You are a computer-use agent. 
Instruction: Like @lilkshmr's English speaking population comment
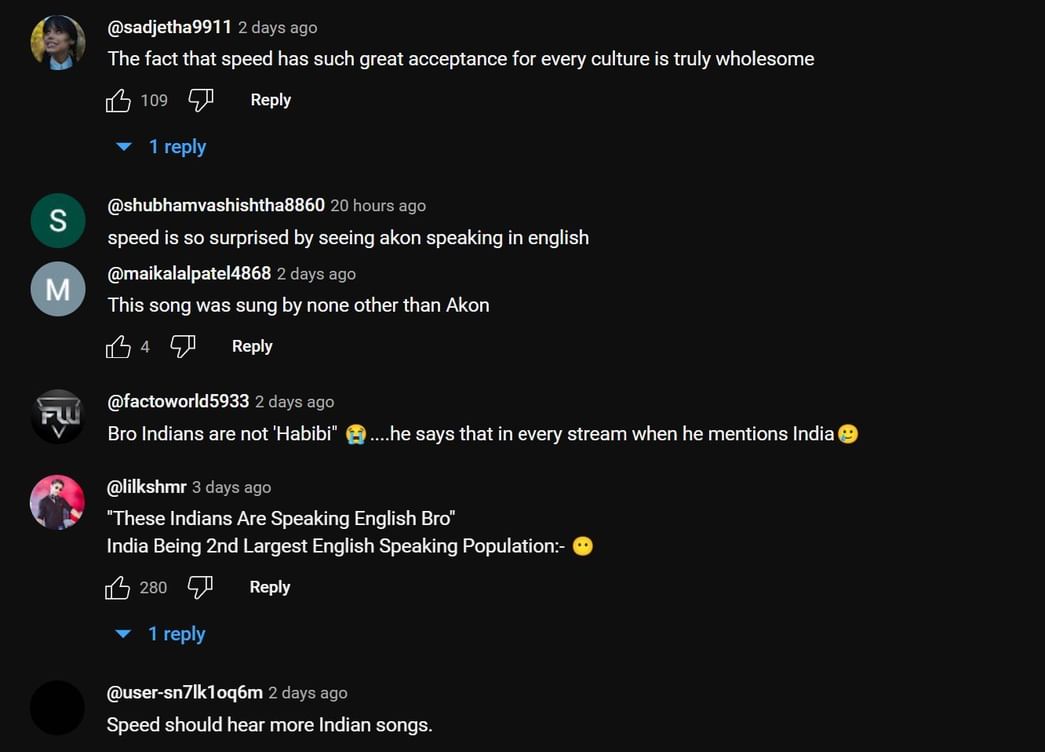tap(119, 587)
